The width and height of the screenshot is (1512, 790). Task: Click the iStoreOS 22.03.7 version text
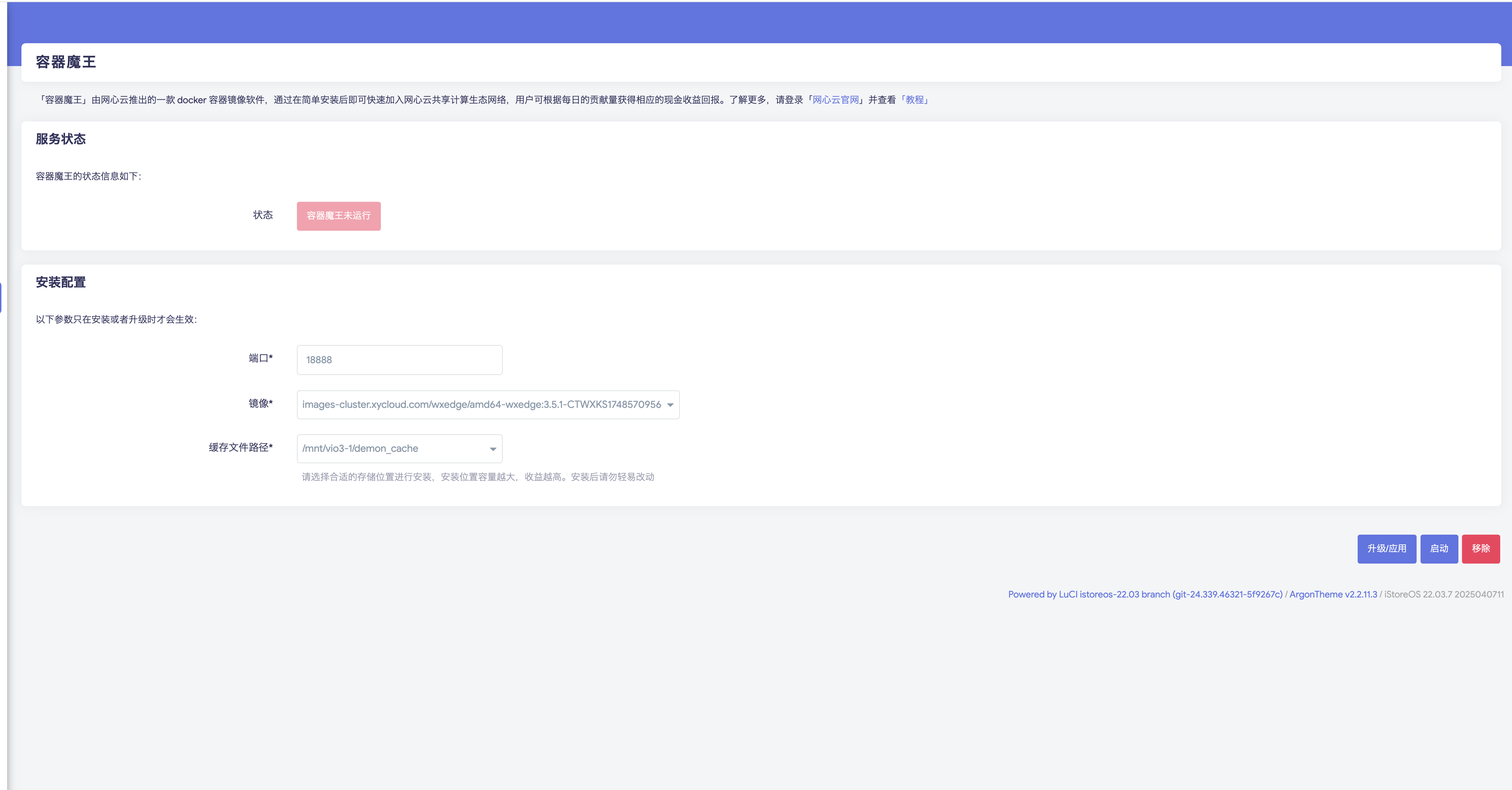point(1444,595)
